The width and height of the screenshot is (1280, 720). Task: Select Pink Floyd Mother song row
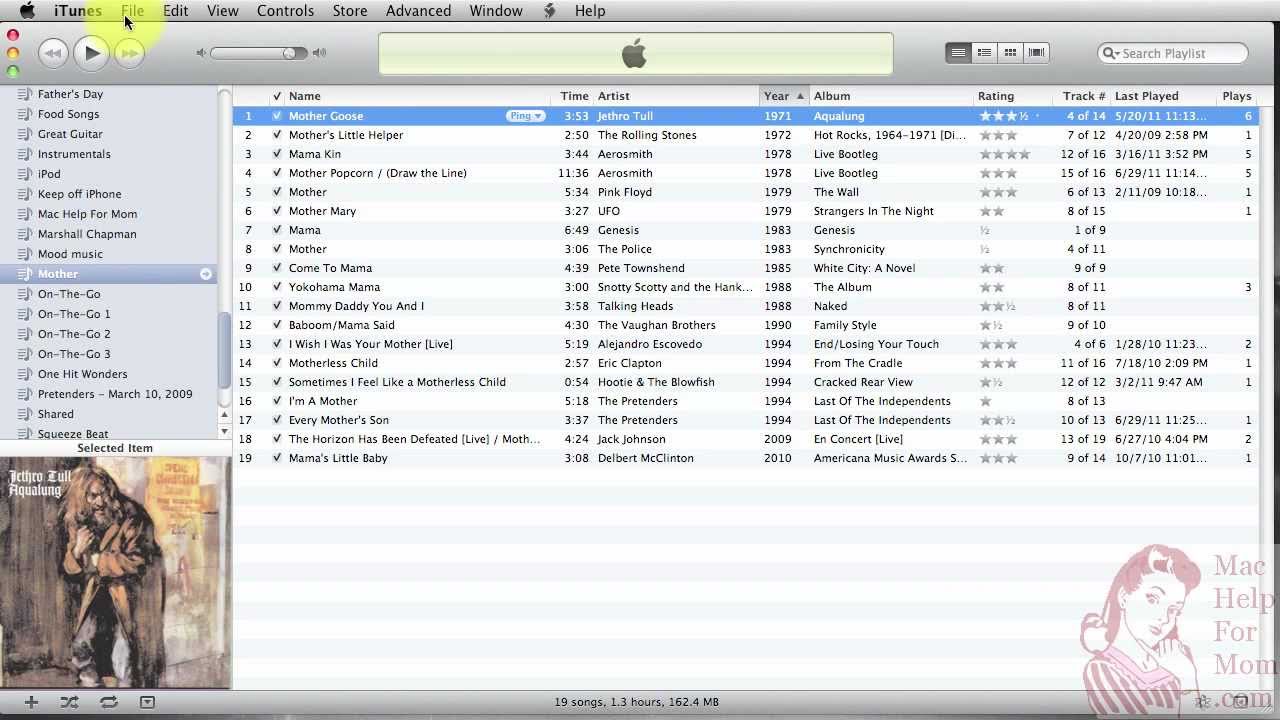(x=745, y=192)
